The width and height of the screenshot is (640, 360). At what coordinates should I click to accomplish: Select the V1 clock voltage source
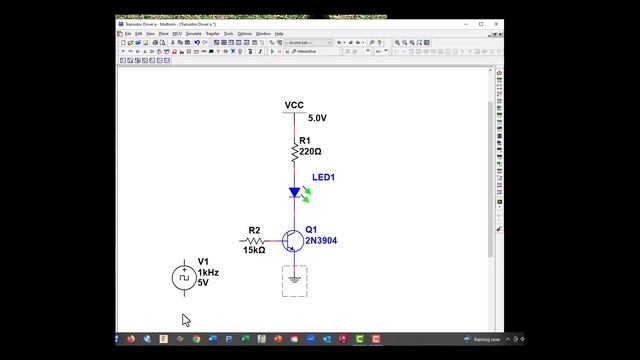184,278
